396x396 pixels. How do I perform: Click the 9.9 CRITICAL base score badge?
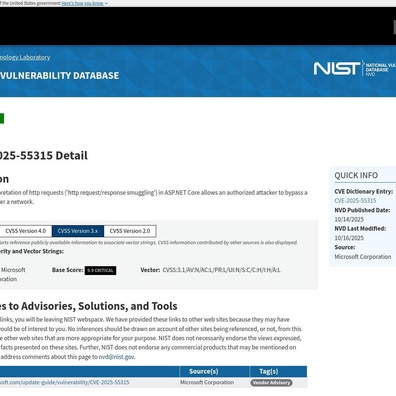[100, 270]
